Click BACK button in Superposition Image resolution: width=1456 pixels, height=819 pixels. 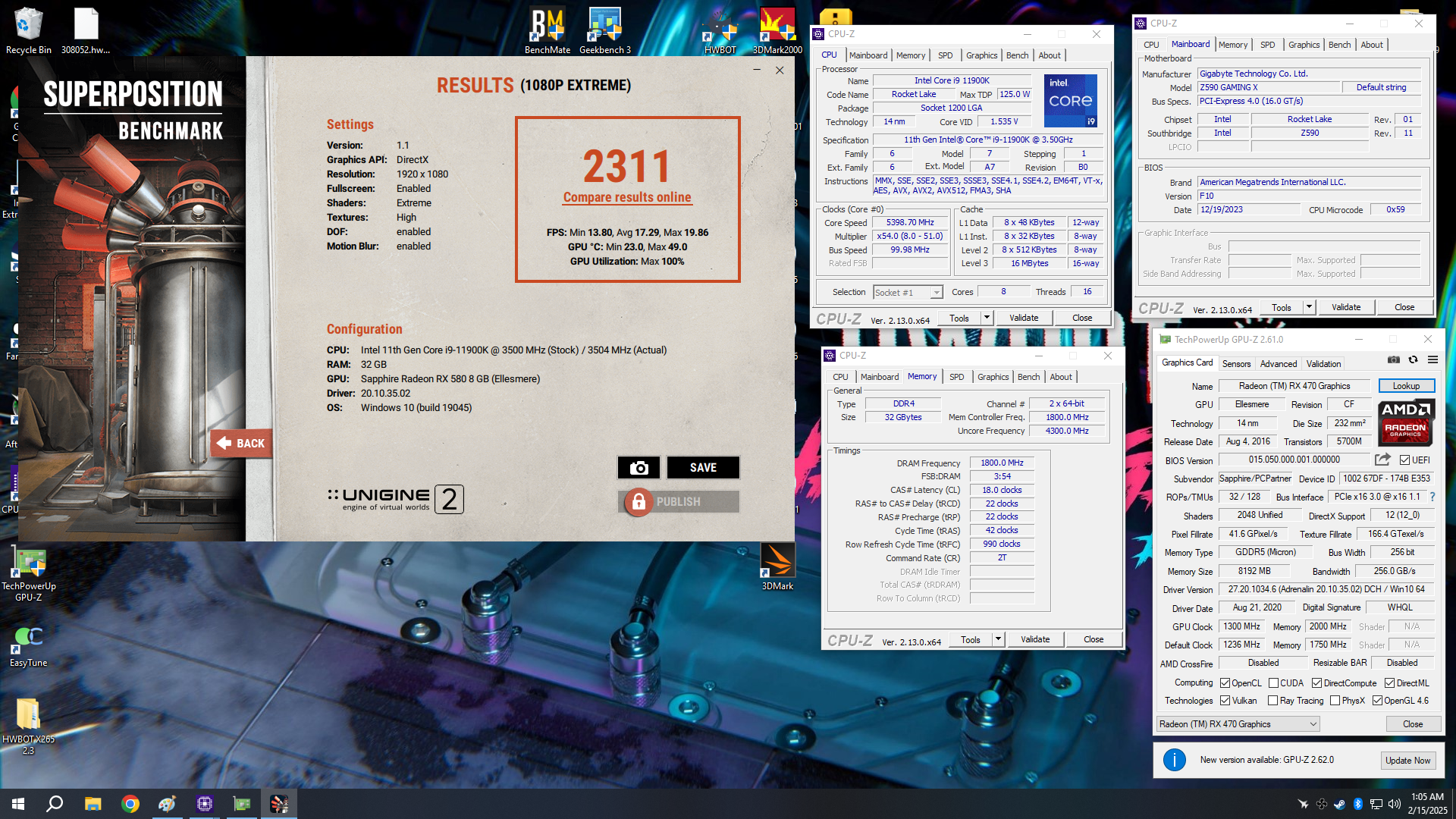tap(241, 443)
